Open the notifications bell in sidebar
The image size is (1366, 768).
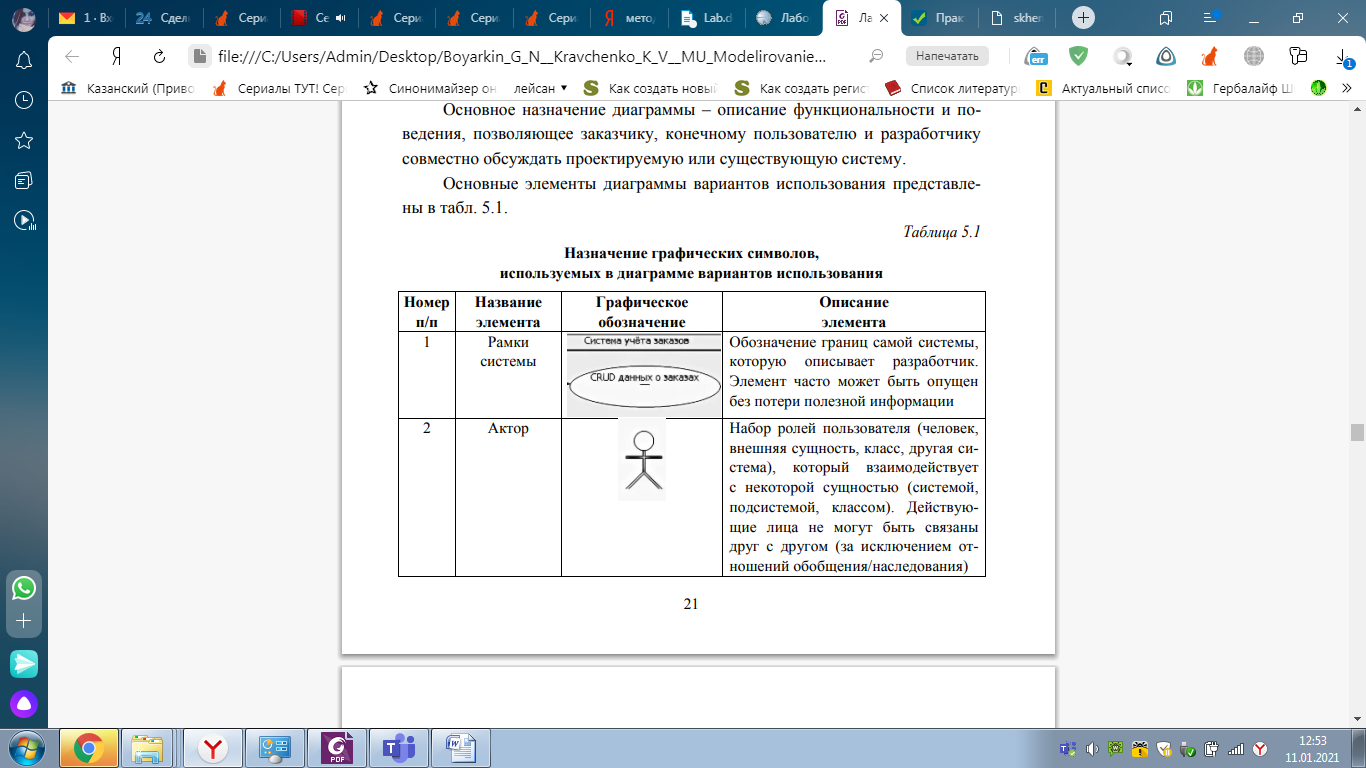pyautogui.click(x=24, y=60)
